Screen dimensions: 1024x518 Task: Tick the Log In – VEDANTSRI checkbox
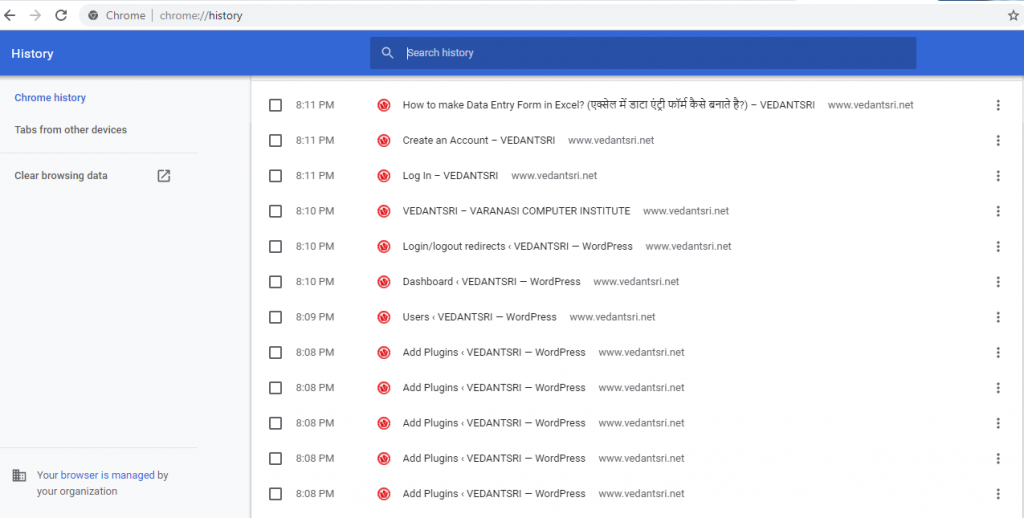coord(276,176)
